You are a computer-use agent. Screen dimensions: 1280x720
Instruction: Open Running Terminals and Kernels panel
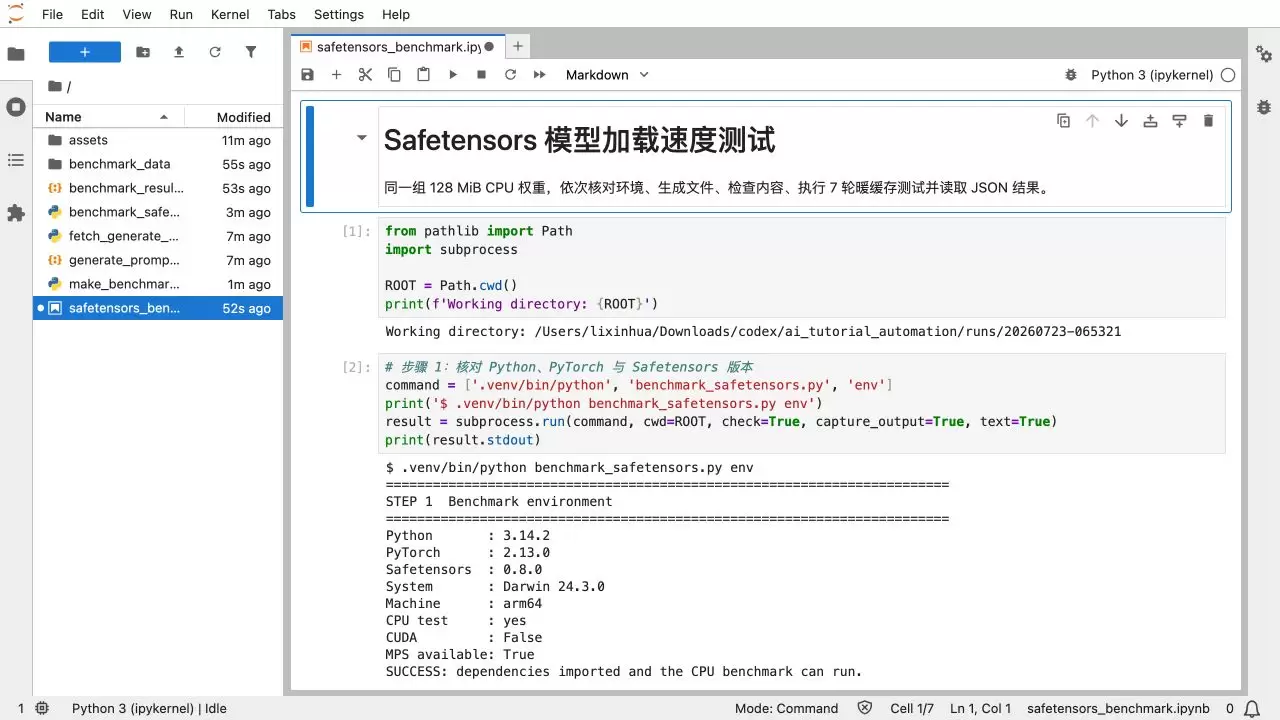(16, 107)
